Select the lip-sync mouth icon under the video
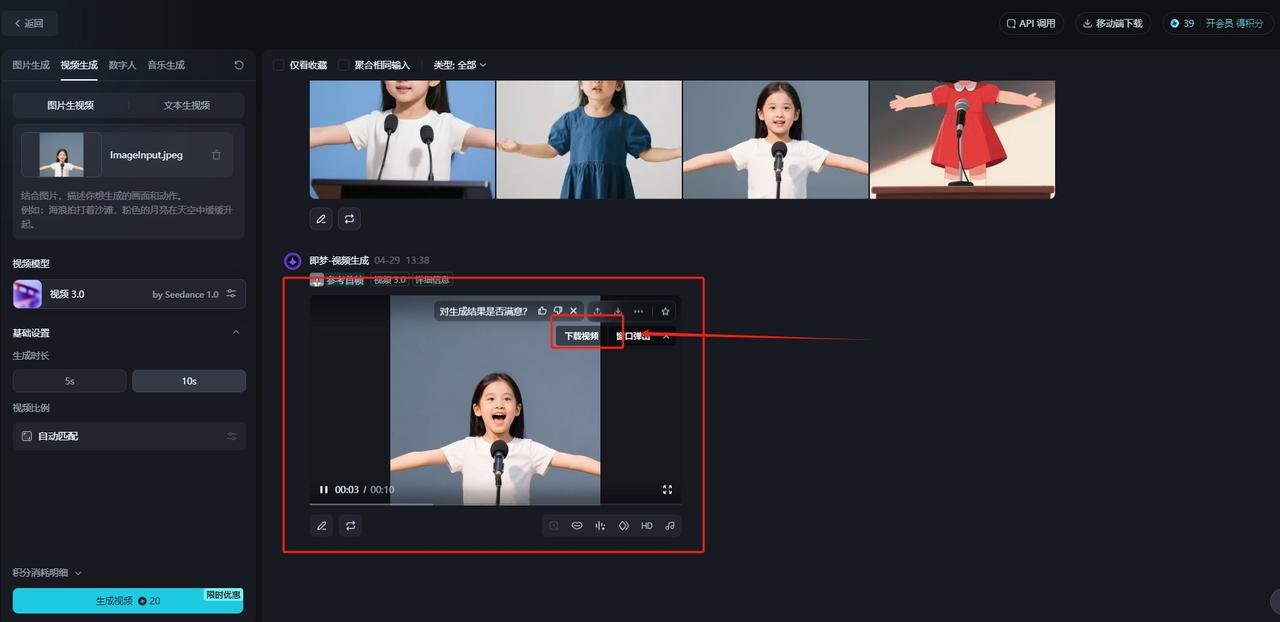 (576, 525)
